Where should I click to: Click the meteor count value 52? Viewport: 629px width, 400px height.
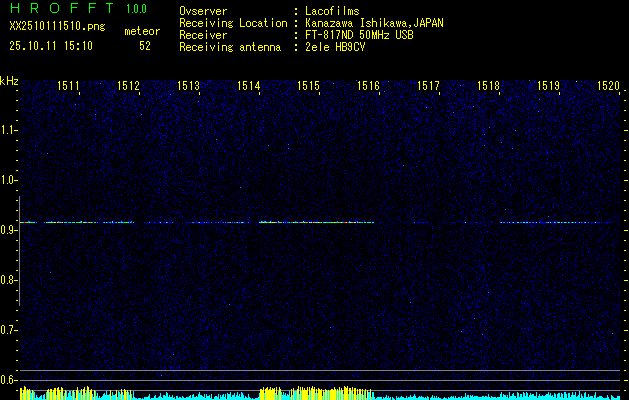click(145, 46)
